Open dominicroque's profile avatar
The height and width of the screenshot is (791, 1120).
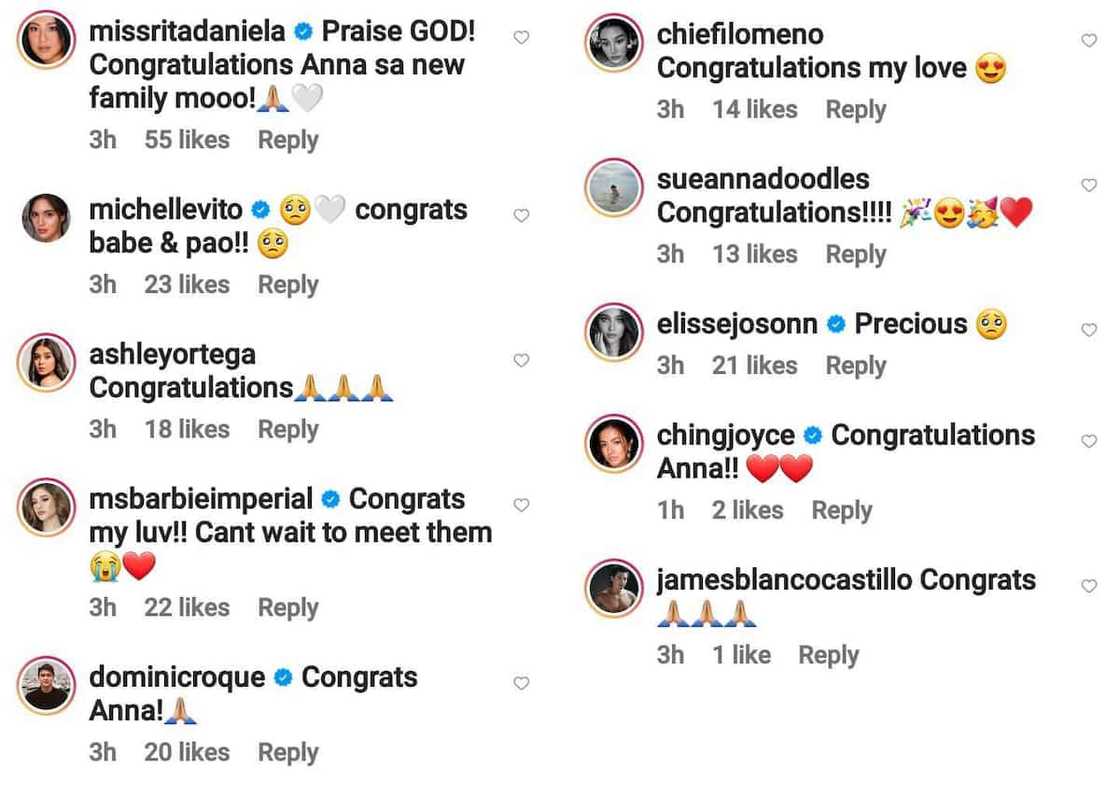tap(46, 685)
